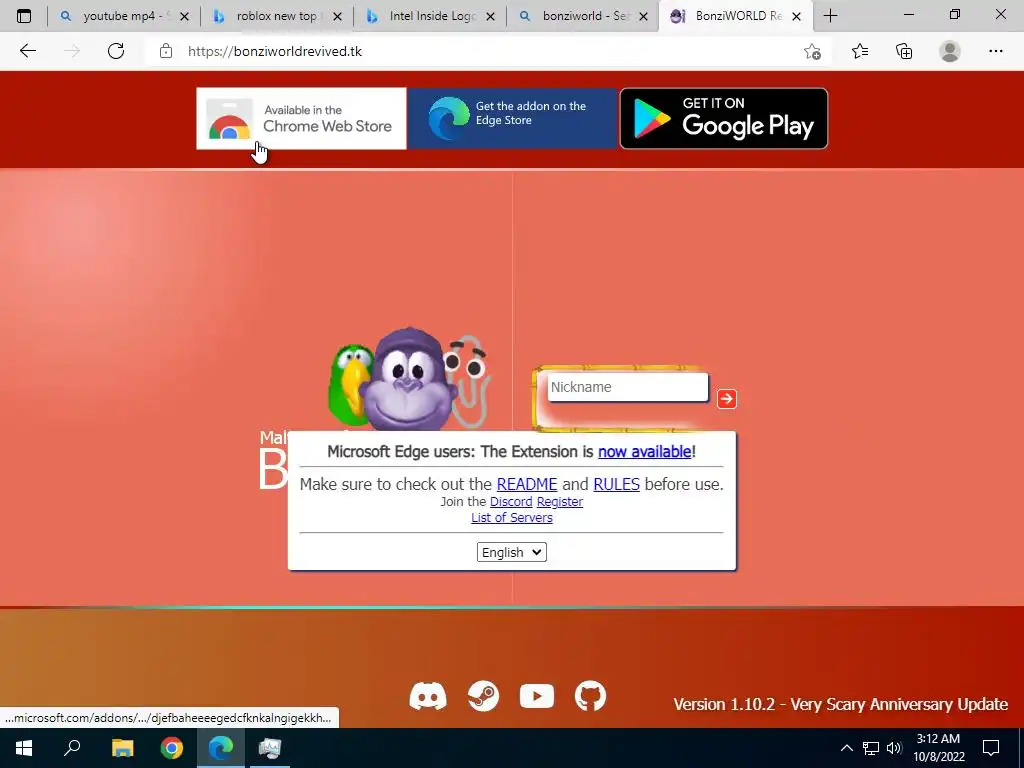
Task: Open File Explorer from the taskbar
Action: [122, 748]
